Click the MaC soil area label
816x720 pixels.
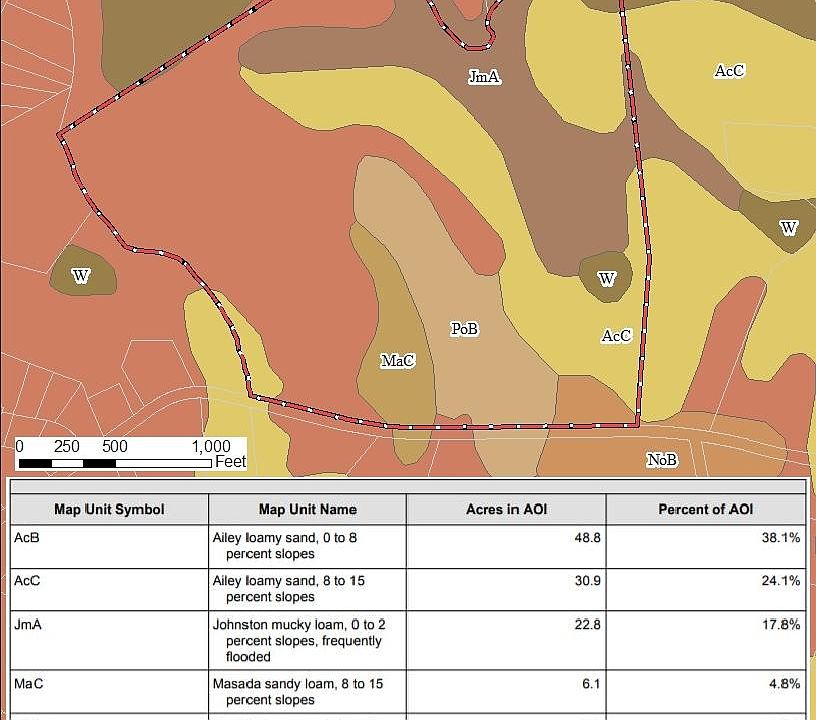[x=399, y=360]
